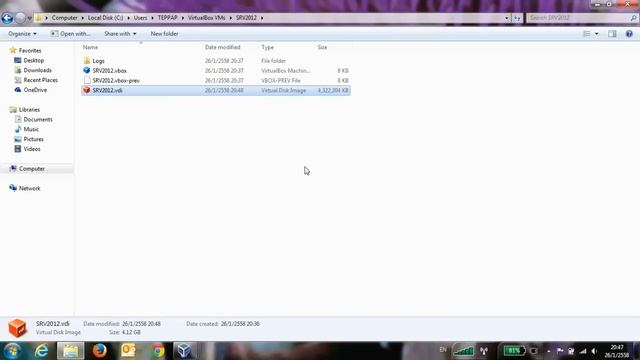Open the recent locations dropdown arrow

pyautogui.click(x=29, y=18)
